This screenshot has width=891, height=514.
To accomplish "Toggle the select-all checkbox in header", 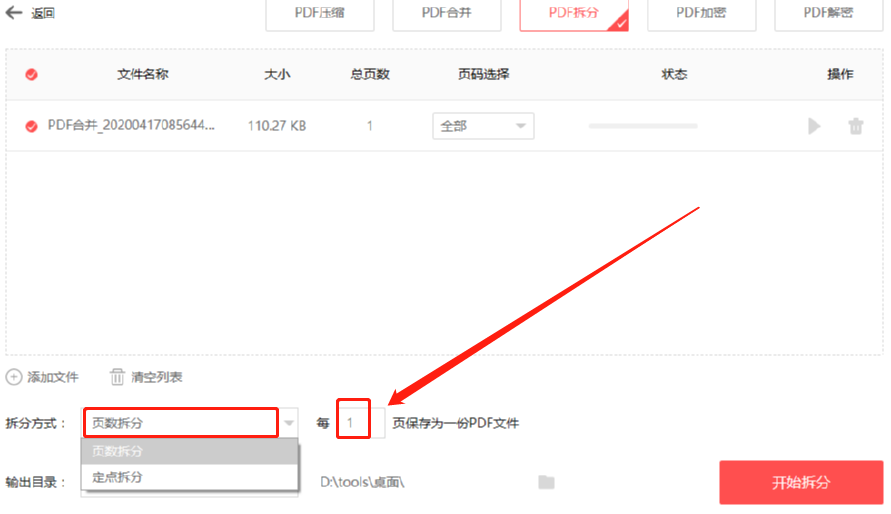I will click(x=32, y=74).
